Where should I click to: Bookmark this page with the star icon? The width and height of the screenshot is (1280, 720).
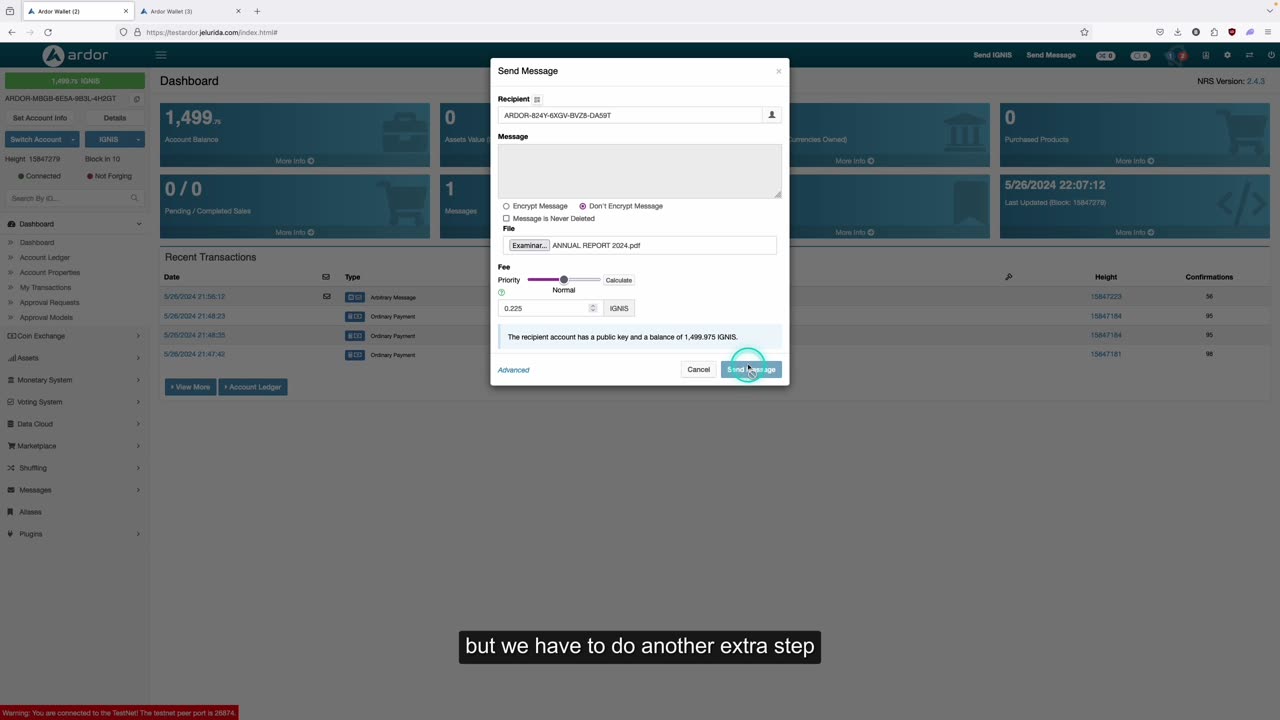[x=1084, y=32]
